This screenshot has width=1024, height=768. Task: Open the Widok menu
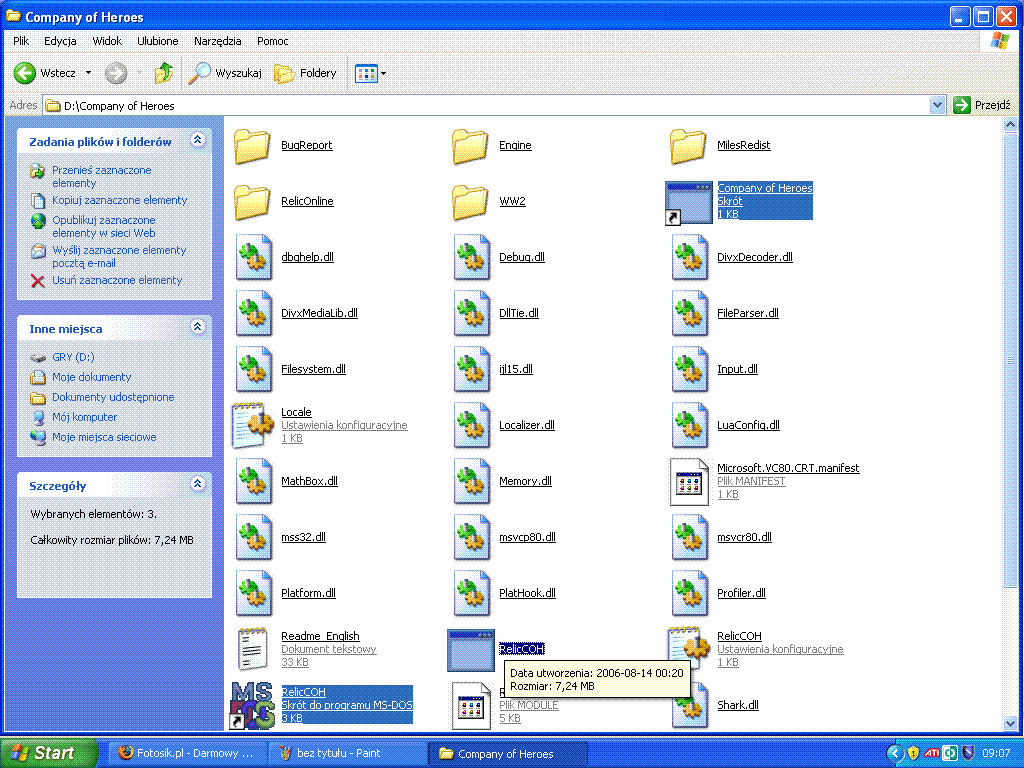tap(107, 40)
